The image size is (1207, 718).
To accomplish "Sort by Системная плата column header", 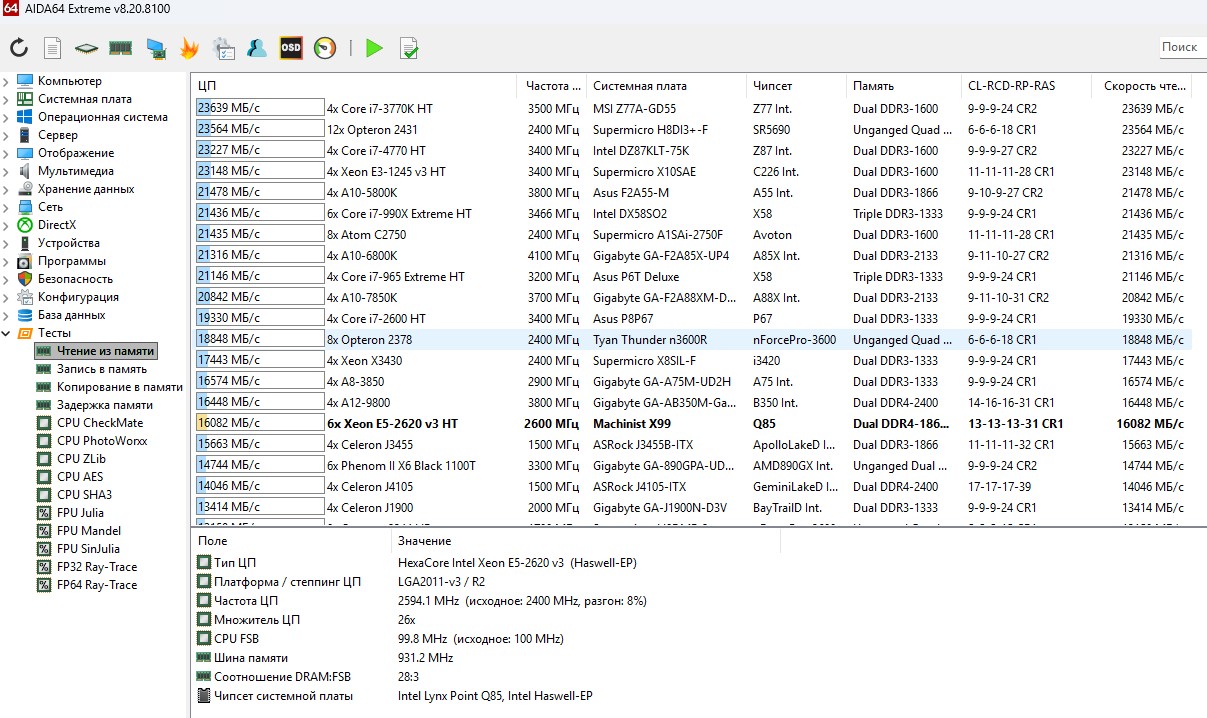I will (665, 86).
